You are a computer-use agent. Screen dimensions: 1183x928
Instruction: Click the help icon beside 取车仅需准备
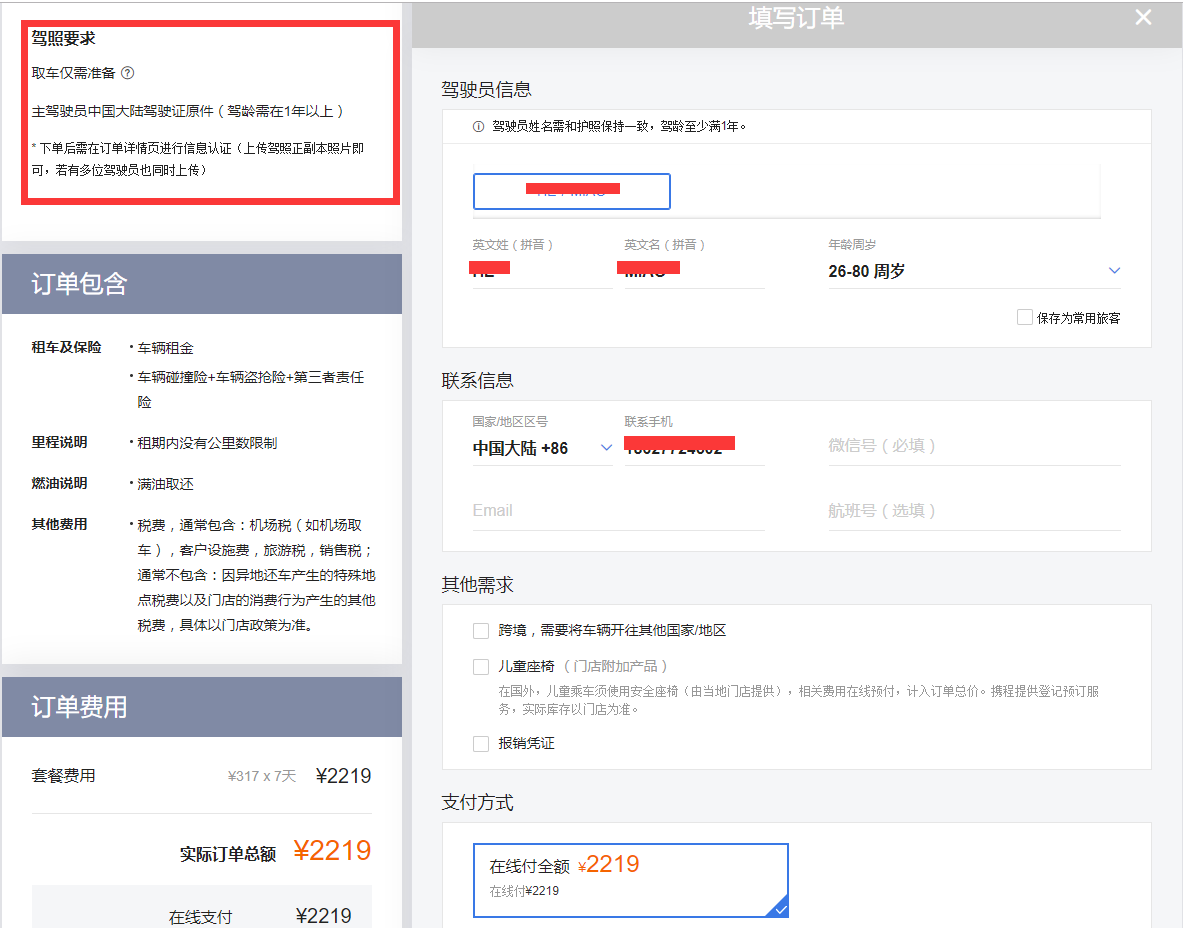point(127,73)
